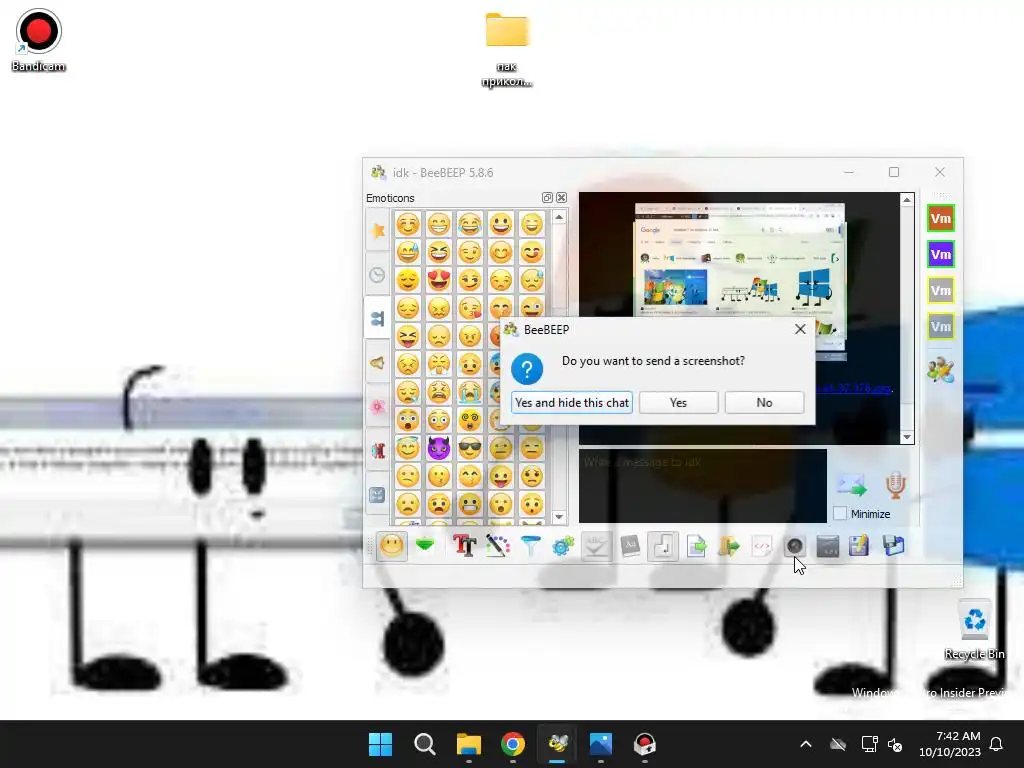Open File Explorer from taskbar
Viewport: 1024px width, 768px height.
[468, 744]
